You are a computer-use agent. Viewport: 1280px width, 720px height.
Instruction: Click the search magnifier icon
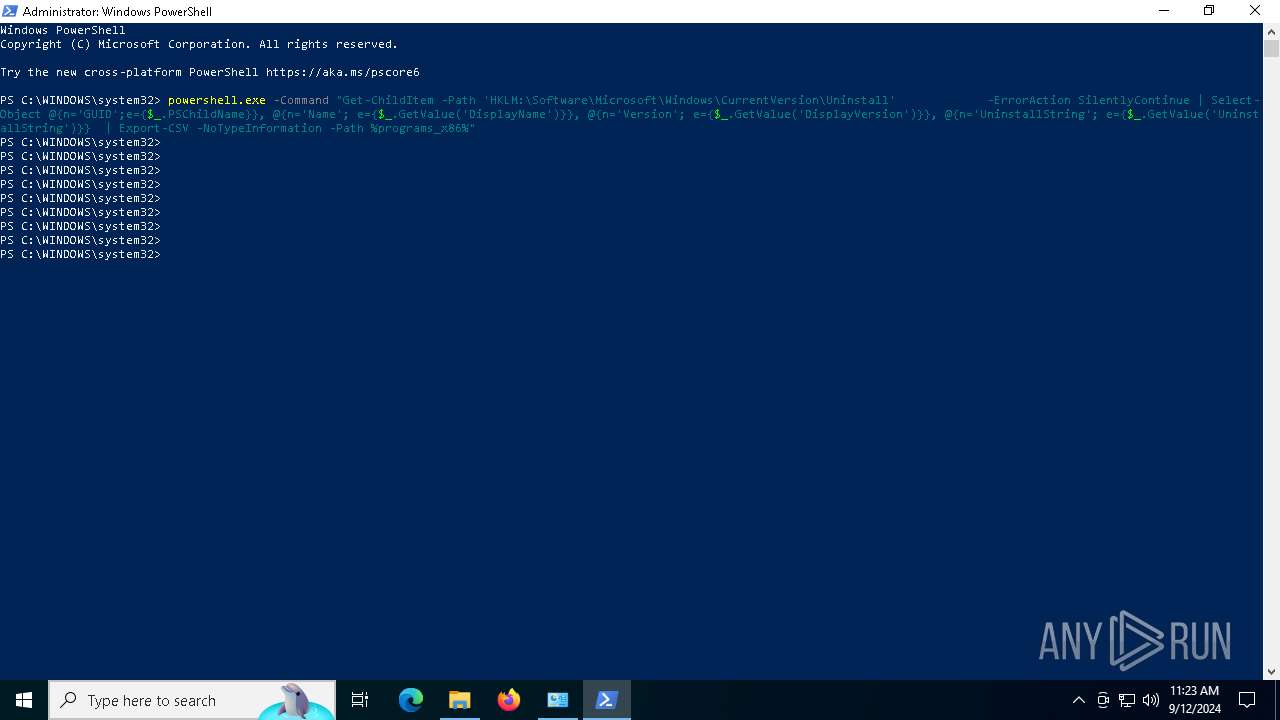tap(69, 700)
